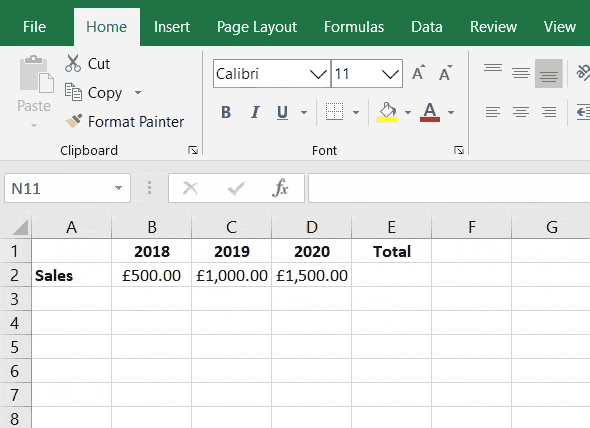590x428 pixels.
Task: Select cell E2 under Total
Action: click(x=391, y=275)
